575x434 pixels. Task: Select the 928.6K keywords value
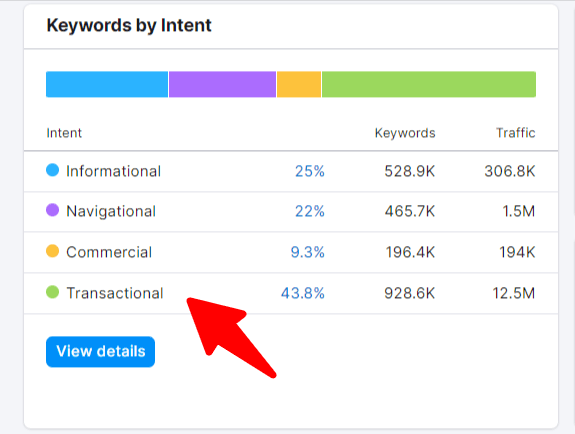click(410, 293)
